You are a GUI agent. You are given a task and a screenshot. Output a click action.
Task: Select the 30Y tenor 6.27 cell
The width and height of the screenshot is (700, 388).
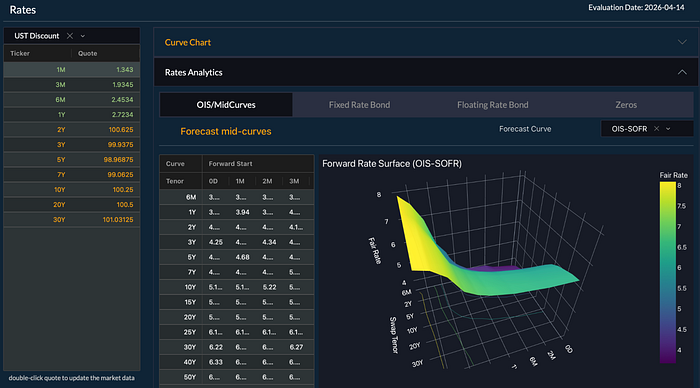[x=296, y=347]
